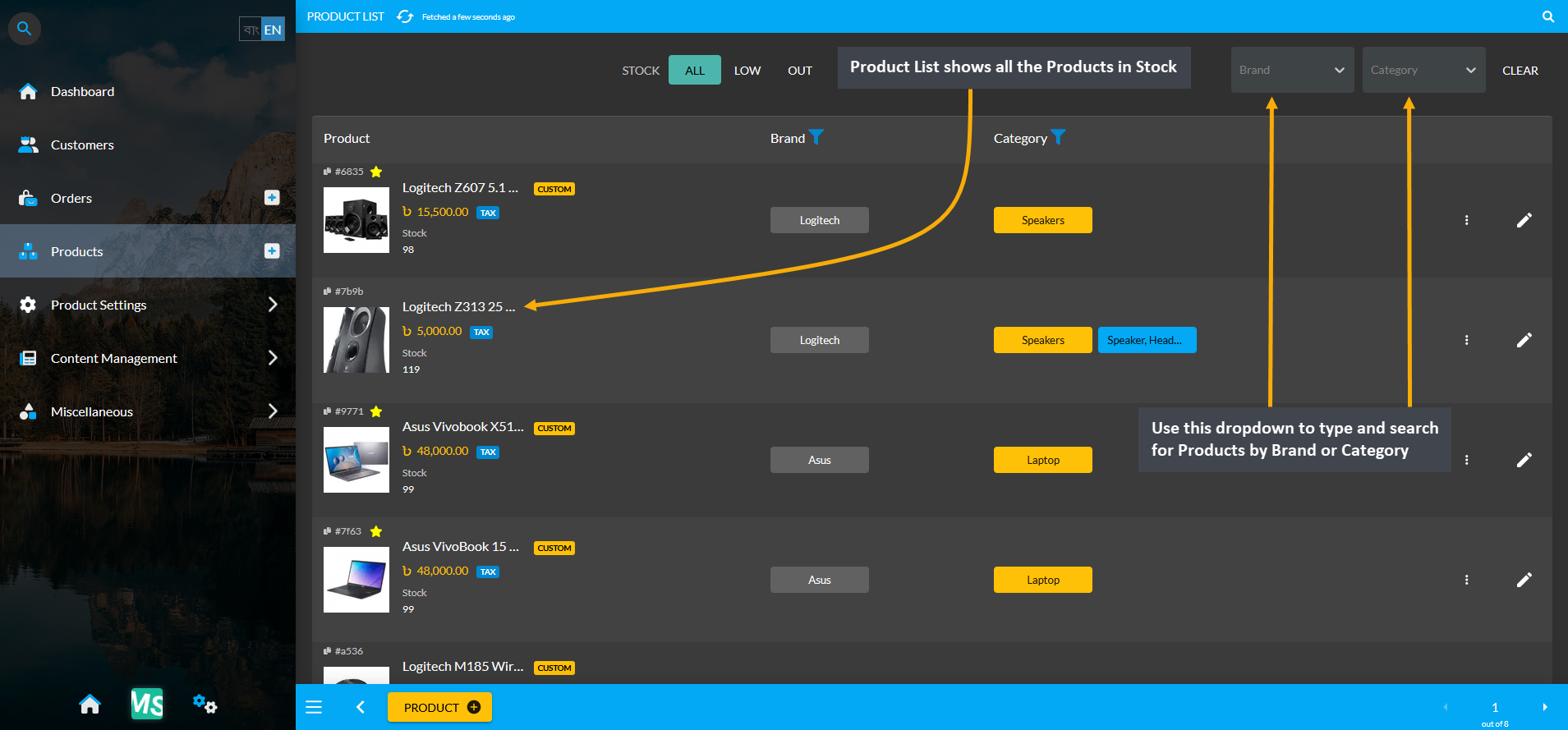The image size is (1568, 730).
Task: Open the bottom settings gears icon
Action: point(205,704)
